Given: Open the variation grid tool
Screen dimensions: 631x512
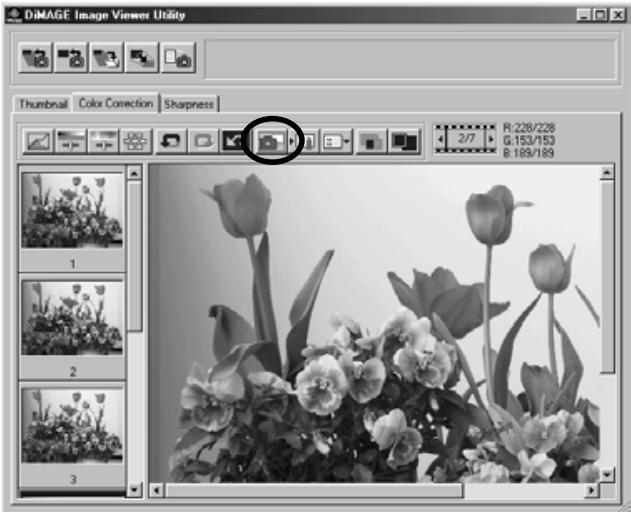Looking at the screenshot, I should [x=136, y=141].
